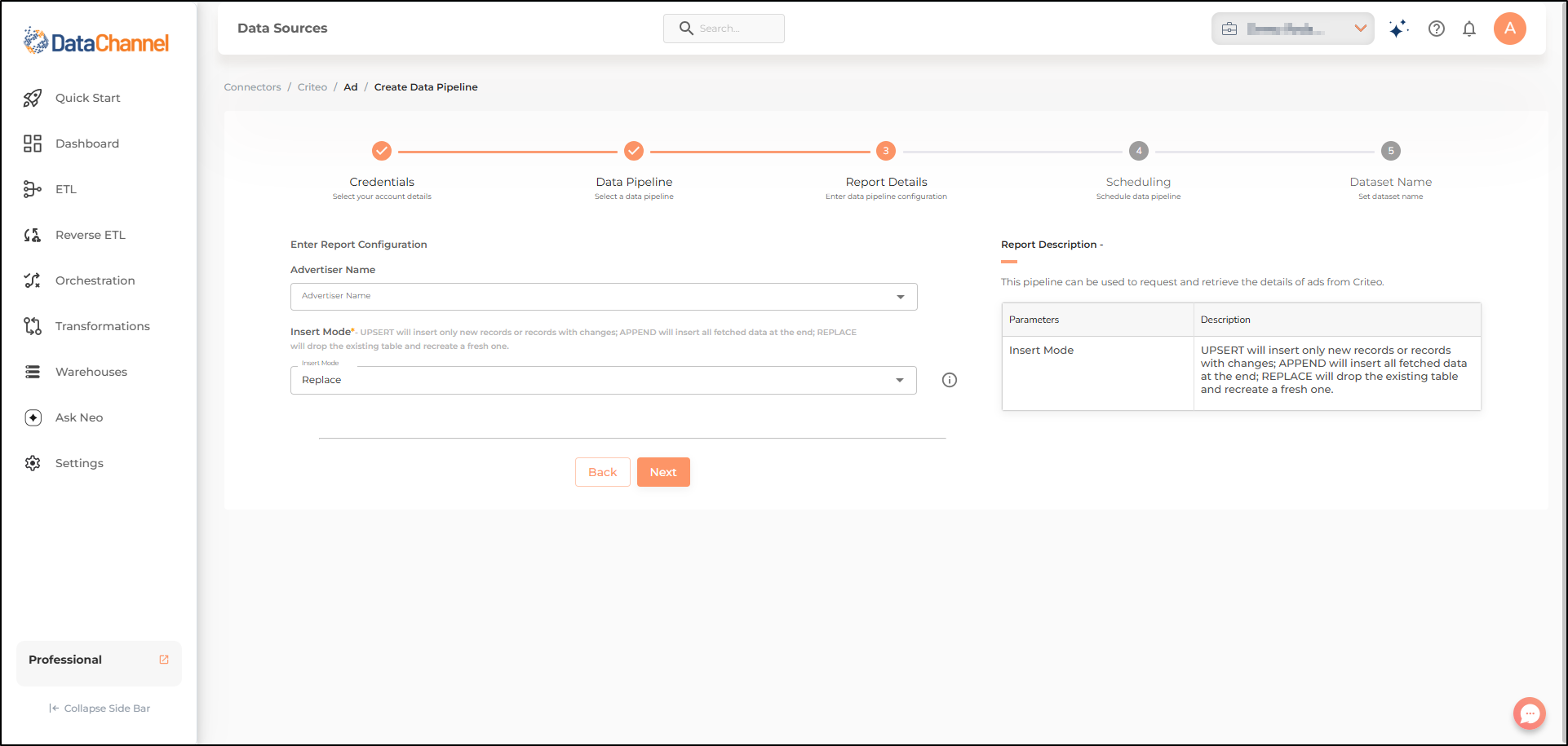Go to Connectors breadcrumb
This screenshot has height=746, width=1568.
coord(252,87)
